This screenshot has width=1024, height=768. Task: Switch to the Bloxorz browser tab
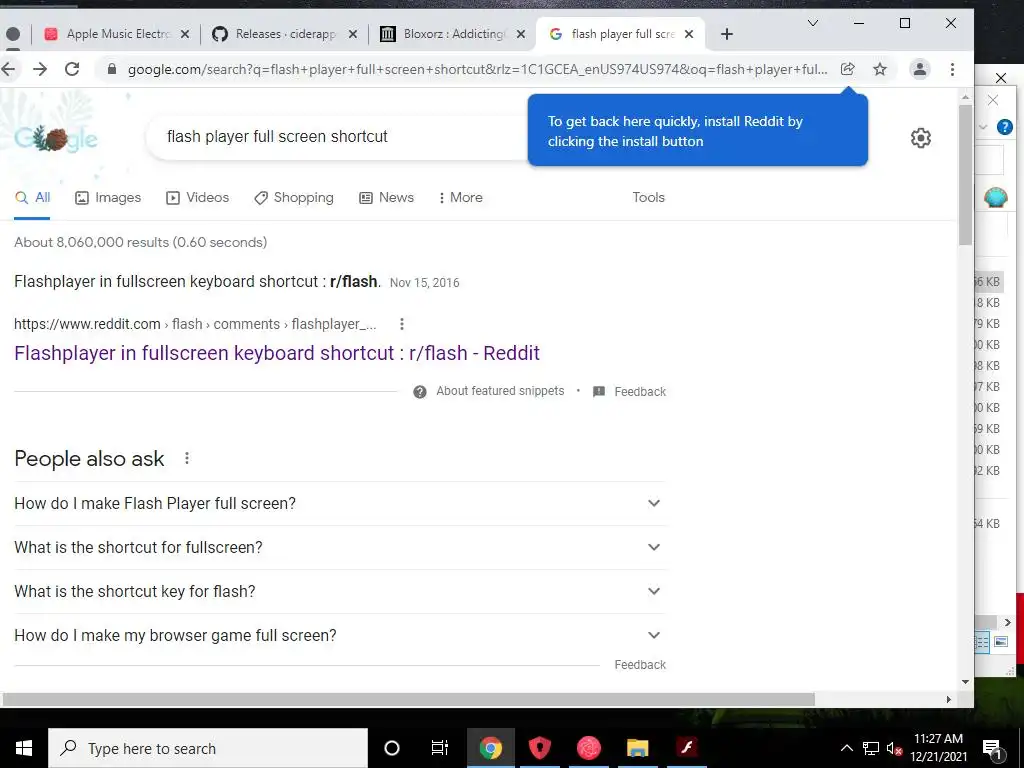(453, 34)
